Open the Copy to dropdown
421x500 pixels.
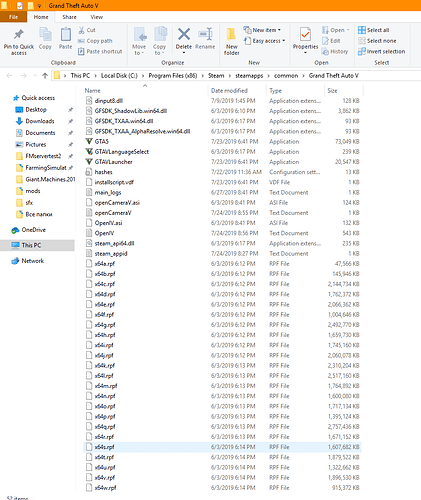click(160, 41)
